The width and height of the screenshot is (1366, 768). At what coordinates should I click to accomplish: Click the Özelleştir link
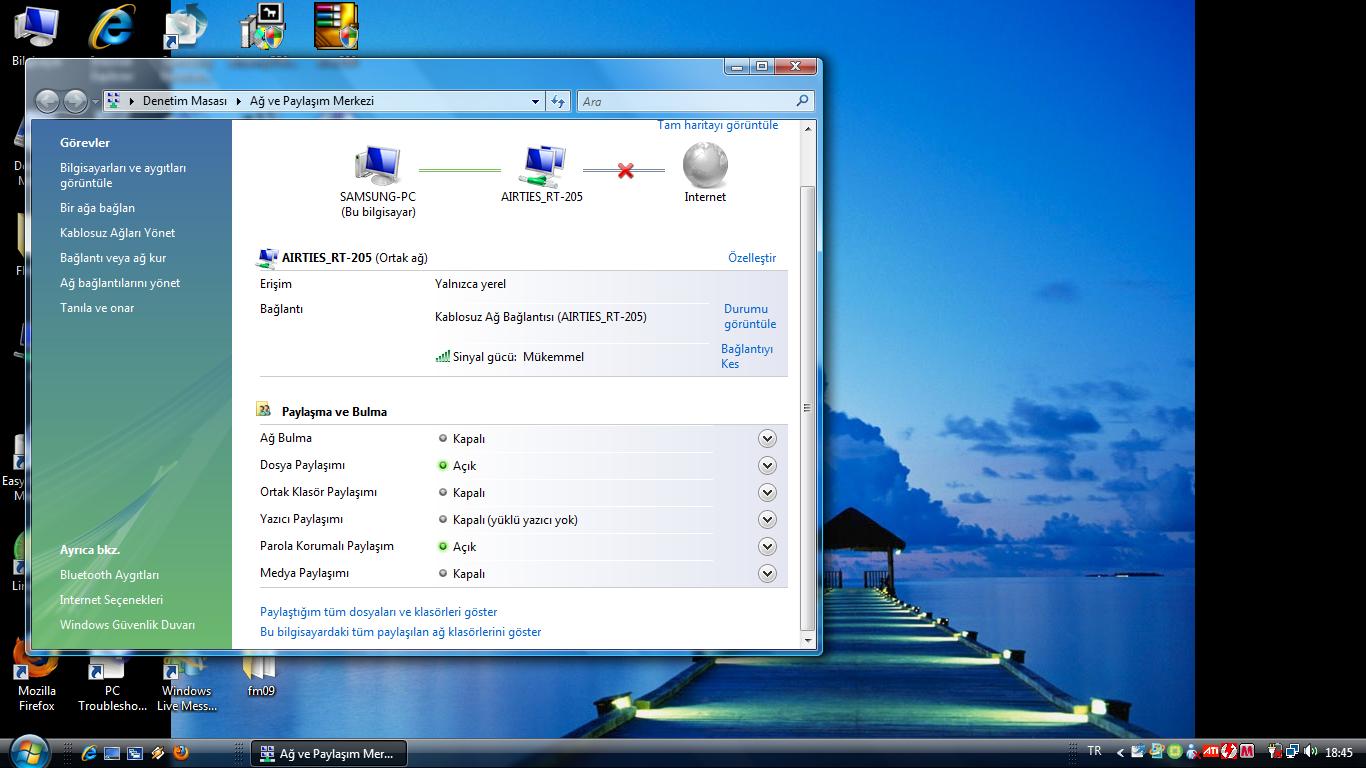tap(751, 258)
